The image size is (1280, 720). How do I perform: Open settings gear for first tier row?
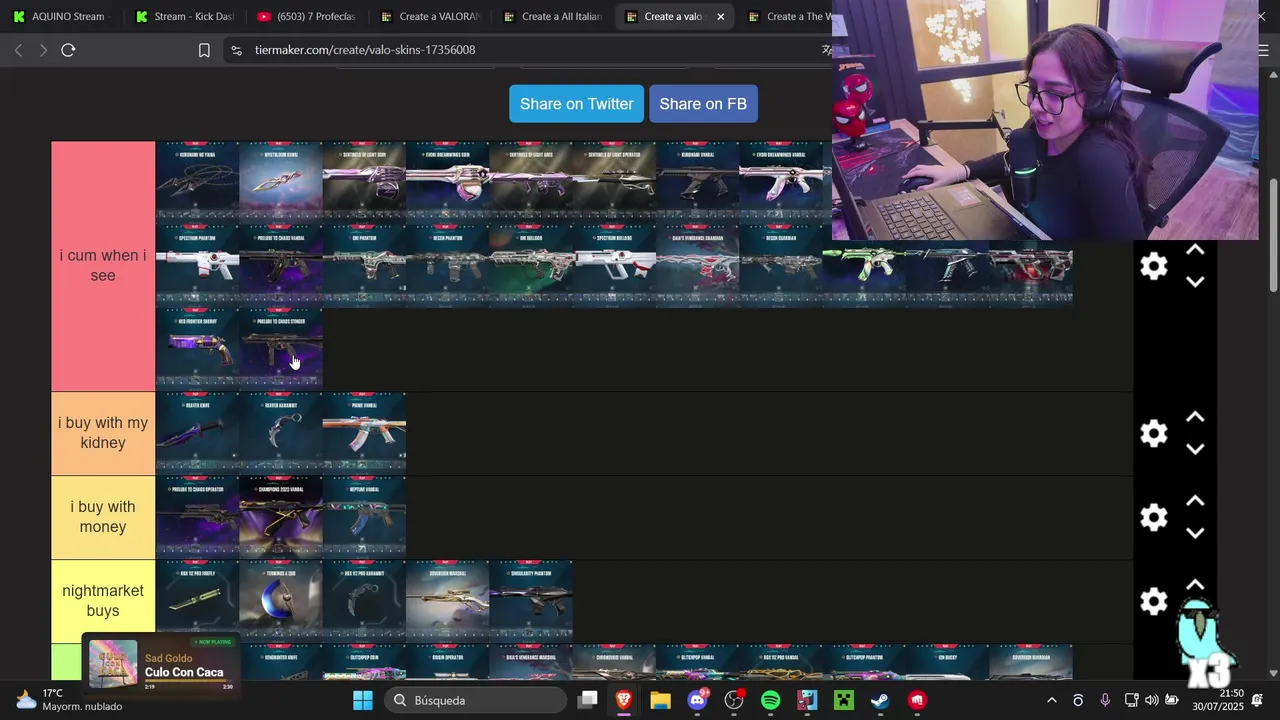1154,266
